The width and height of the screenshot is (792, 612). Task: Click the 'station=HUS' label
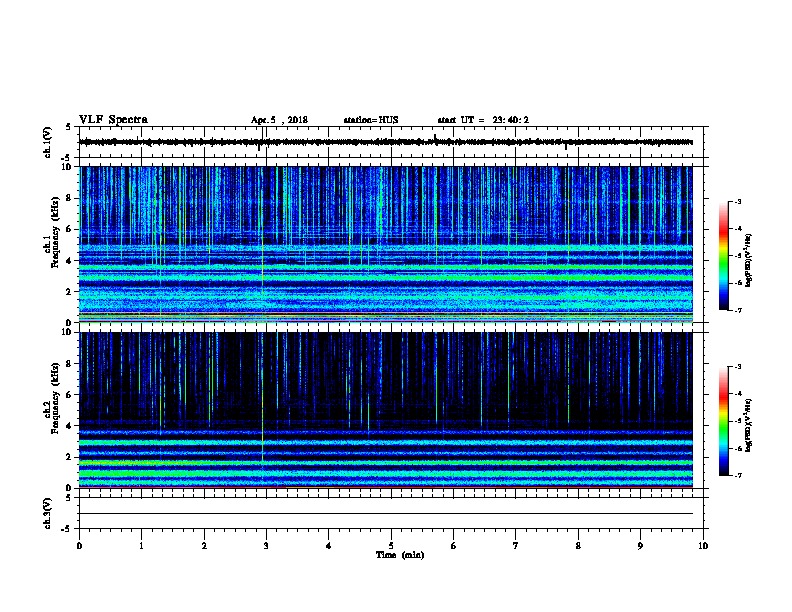371,120
